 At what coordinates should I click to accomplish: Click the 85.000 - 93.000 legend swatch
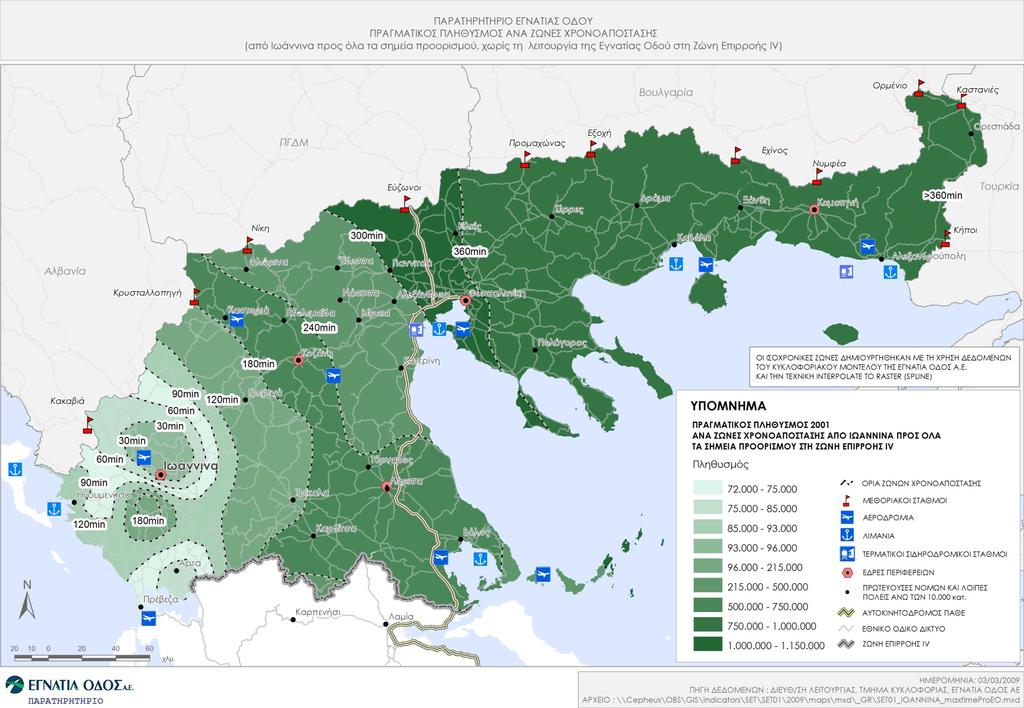pyautogui.click(x=707, y=527)
